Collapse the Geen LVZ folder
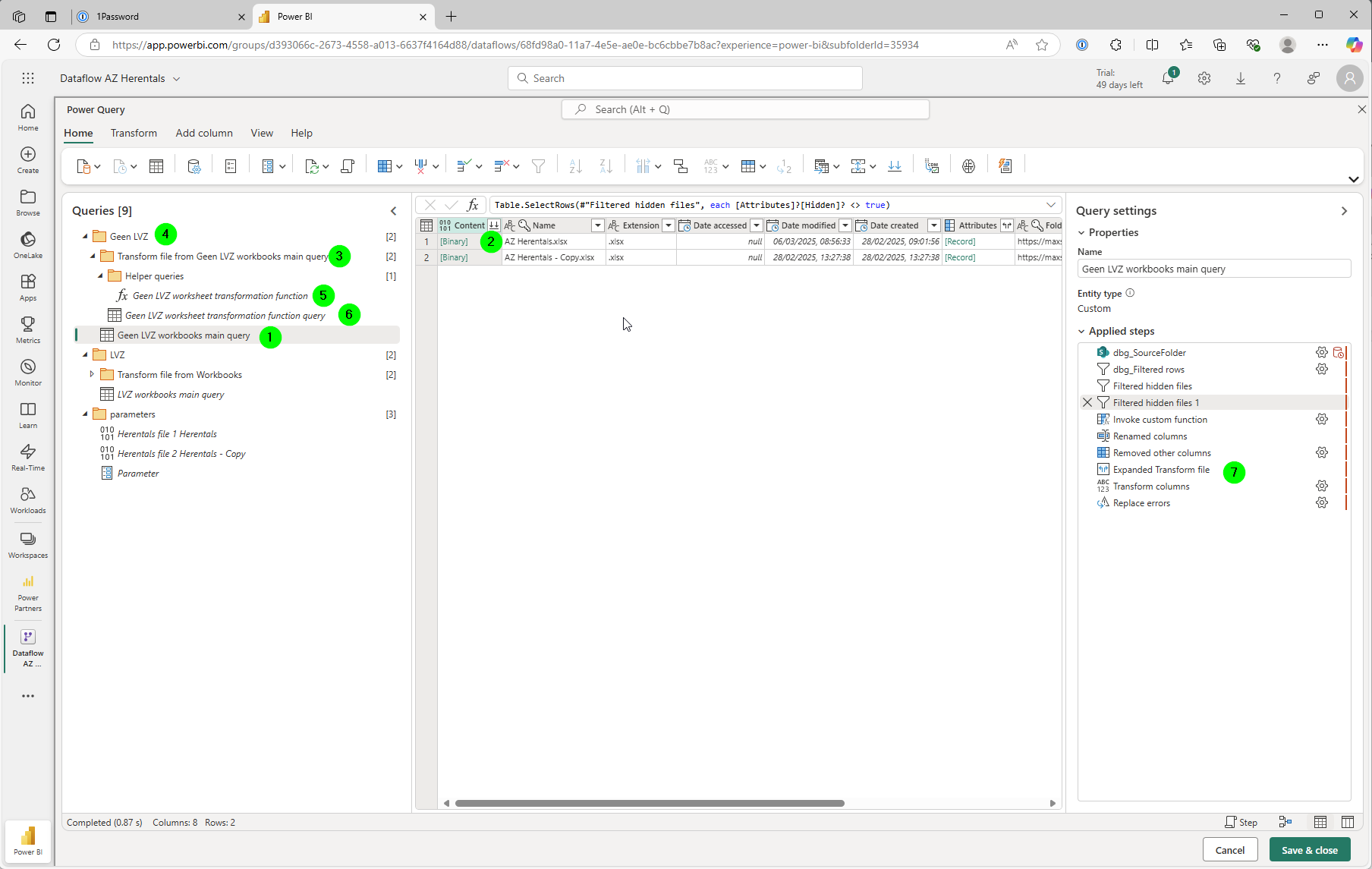 [85, 237]
